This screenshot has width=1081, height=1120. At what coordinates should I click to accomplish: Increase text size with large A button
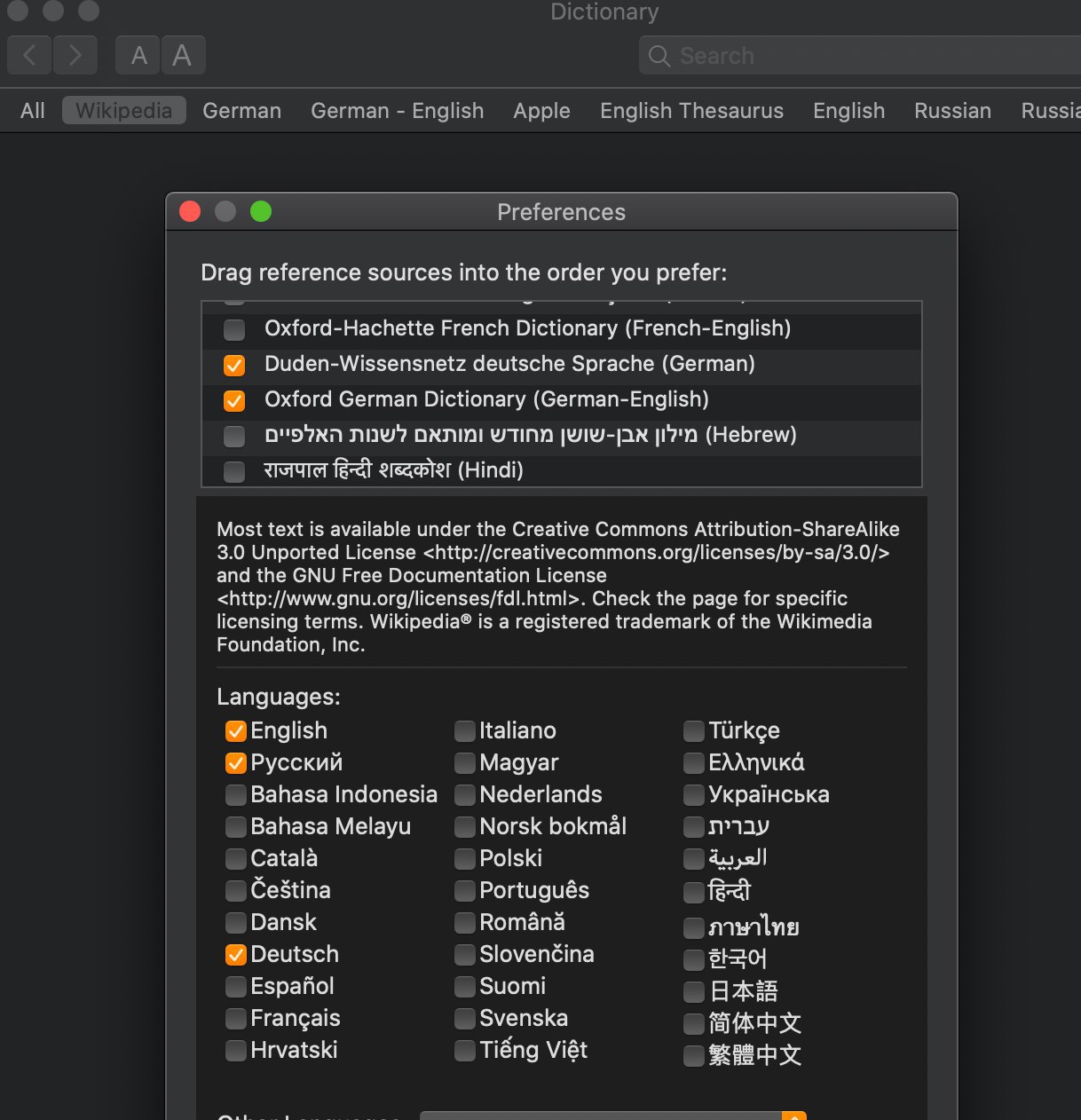click(x=183, y=55)
